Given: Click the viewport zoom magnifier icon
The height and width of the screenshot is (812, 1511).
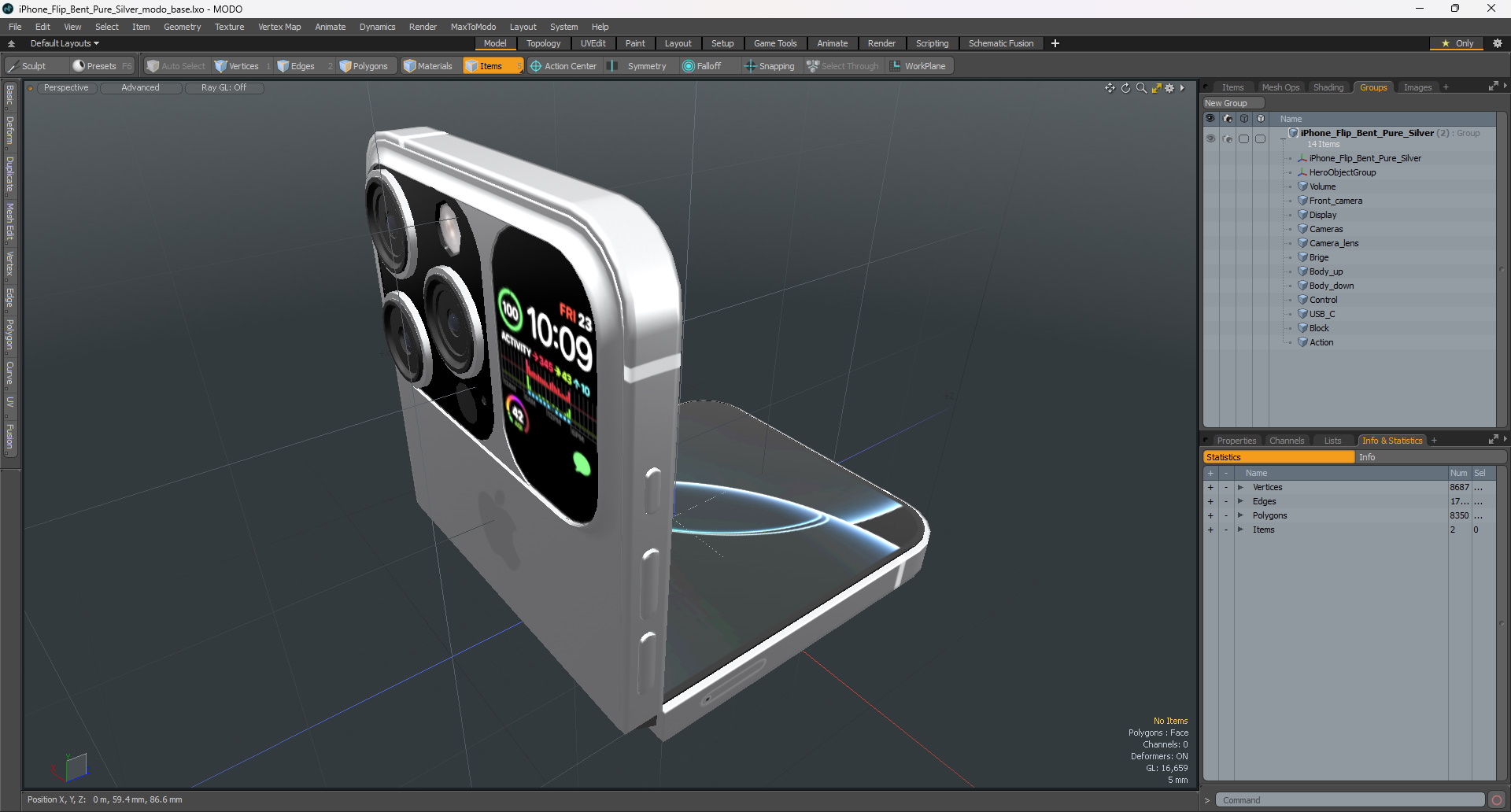Looking at the screenshot, I should tap(1141, 88).
